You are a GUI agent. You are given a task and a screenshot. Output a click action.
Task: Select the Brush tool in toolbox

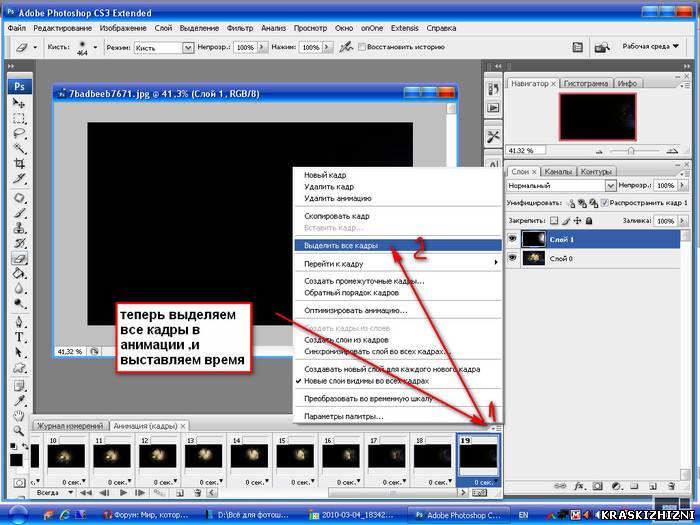[19, 213]
